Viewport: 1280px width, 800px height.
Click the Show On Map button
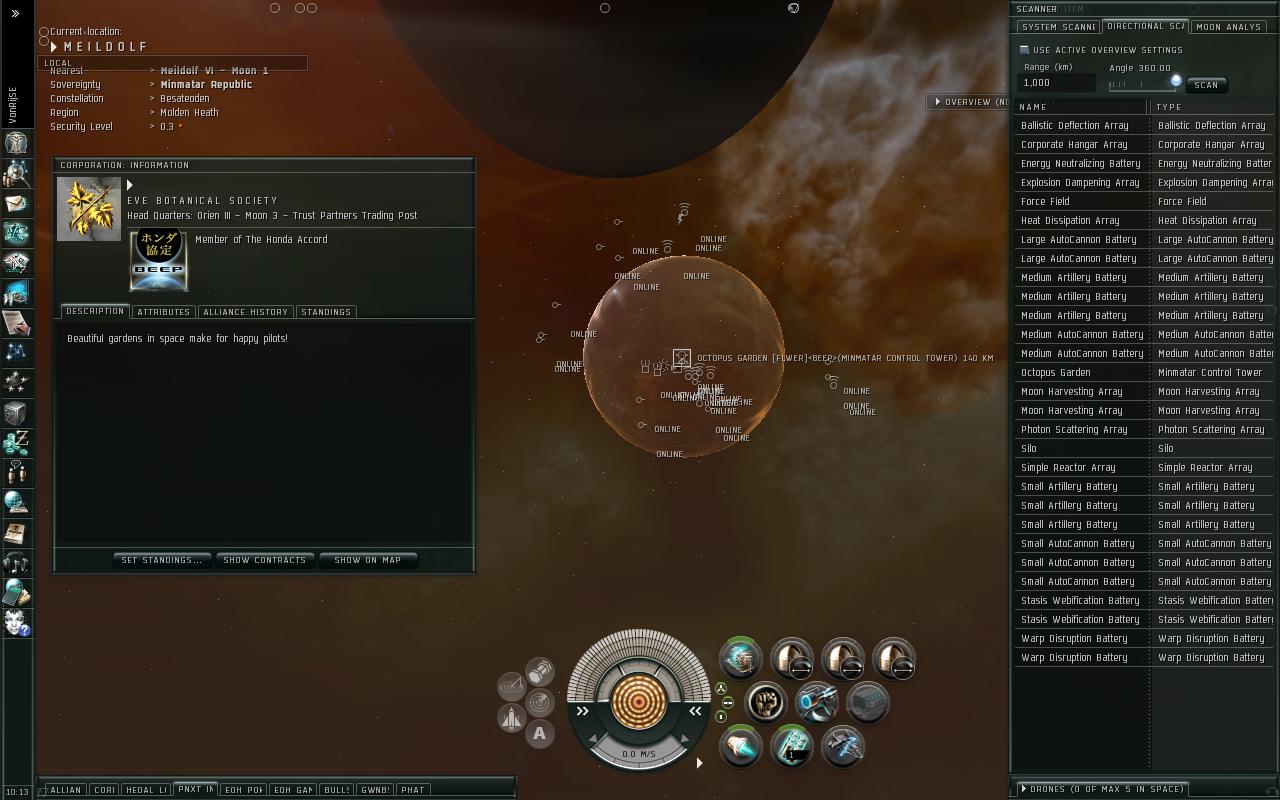368,560
